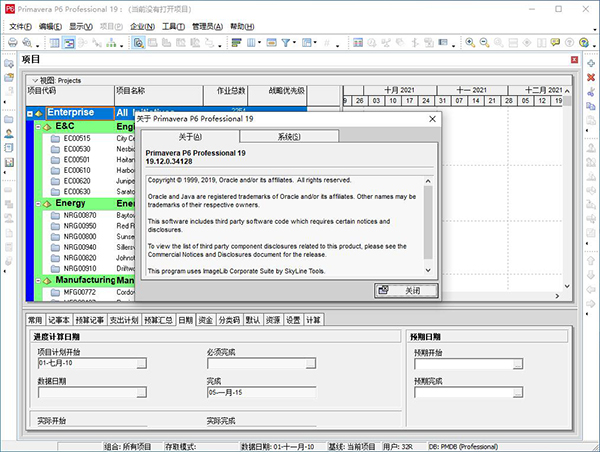Screen dimensions: 600x452
Task: Select the 预算汇总 tab in details panel
Action: tap(157, 320)
